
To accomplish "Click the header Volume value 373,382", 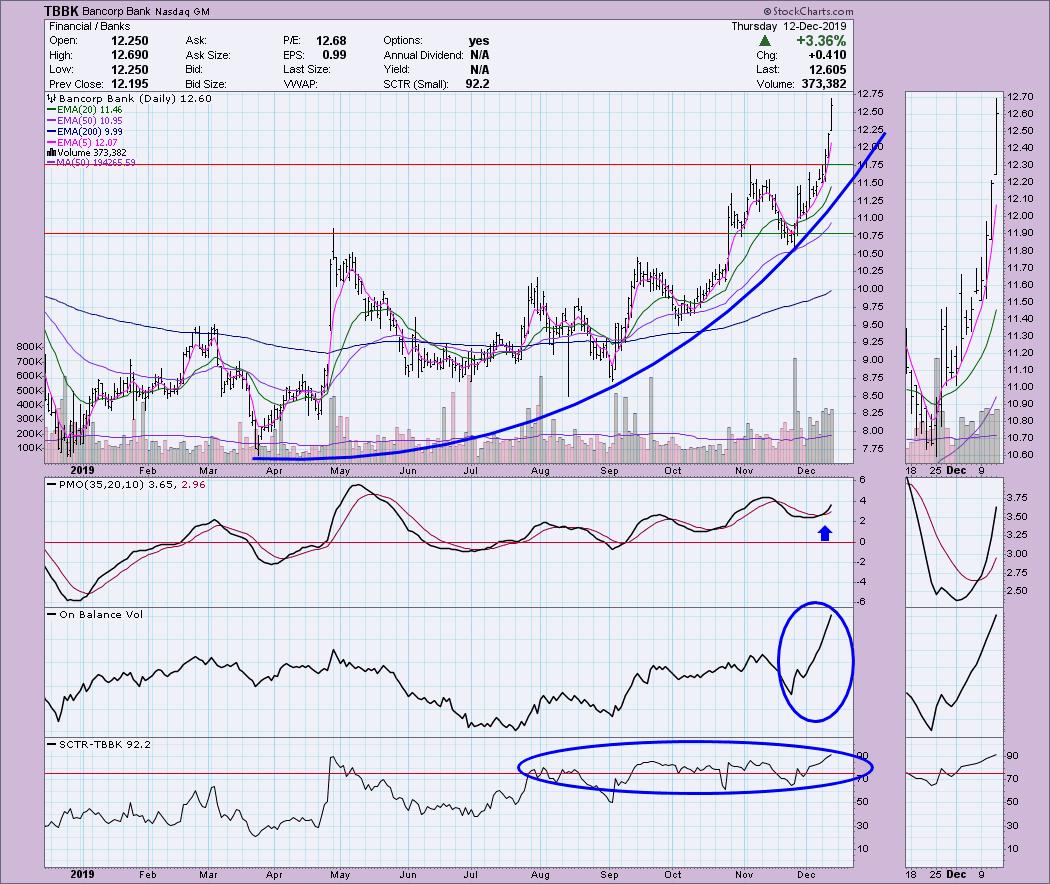I will tap(823, 84).
